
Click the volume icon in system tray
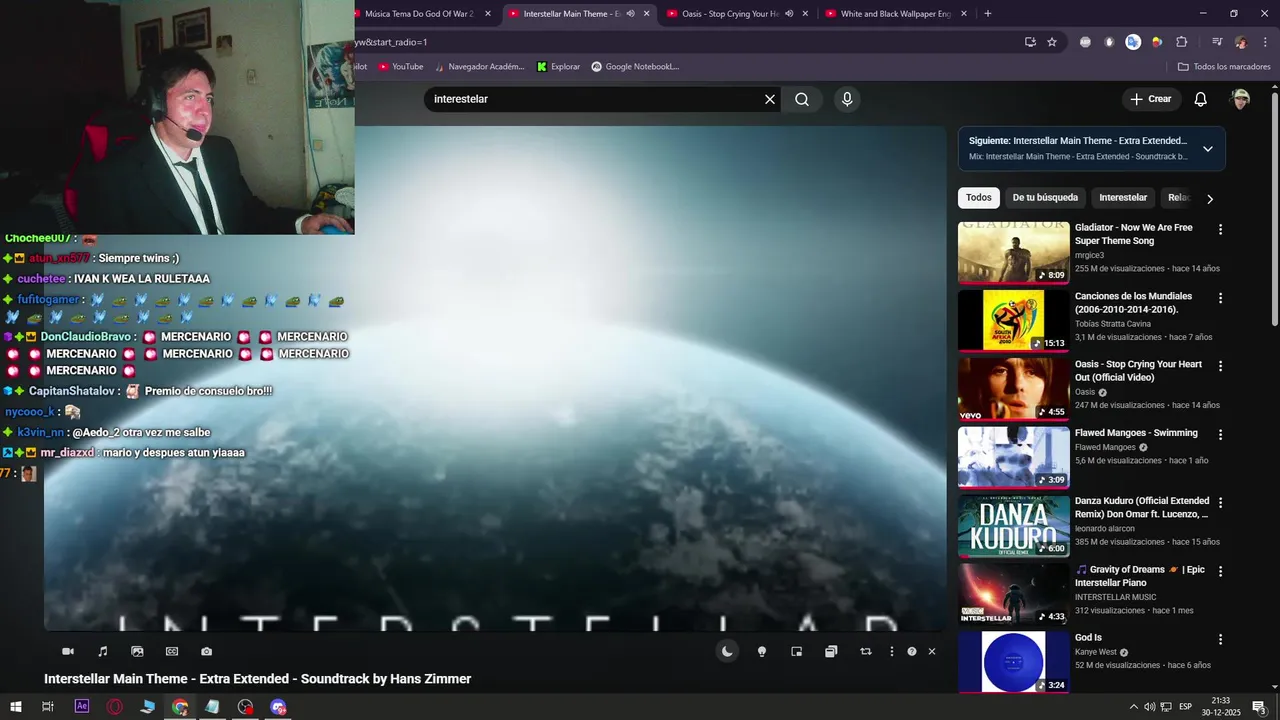tap(1149, 707)
